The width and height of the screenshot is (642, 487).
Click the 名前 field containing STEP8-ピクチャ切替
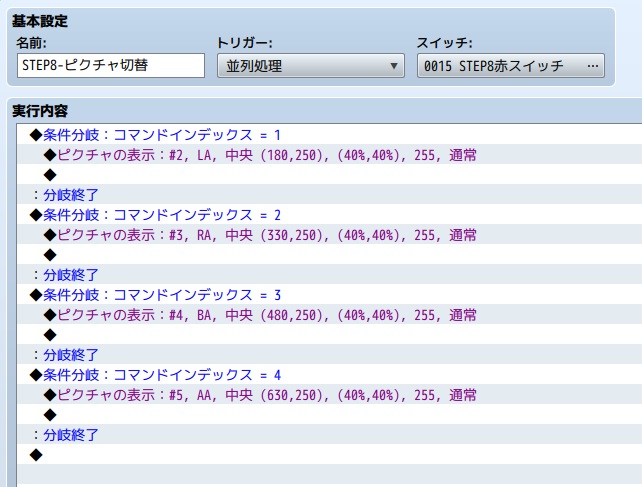click(111, 66)
